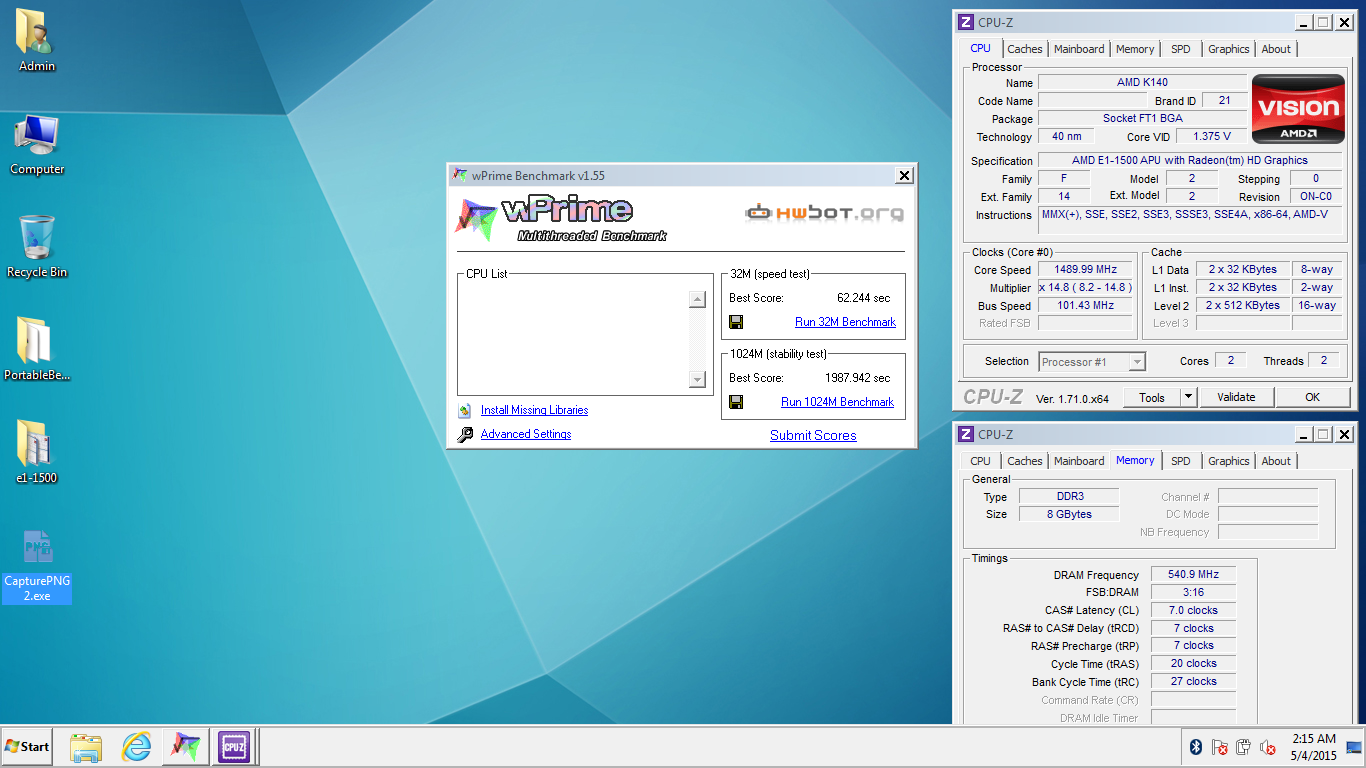Click the top CPU-Z window title icon

[966, 22]
